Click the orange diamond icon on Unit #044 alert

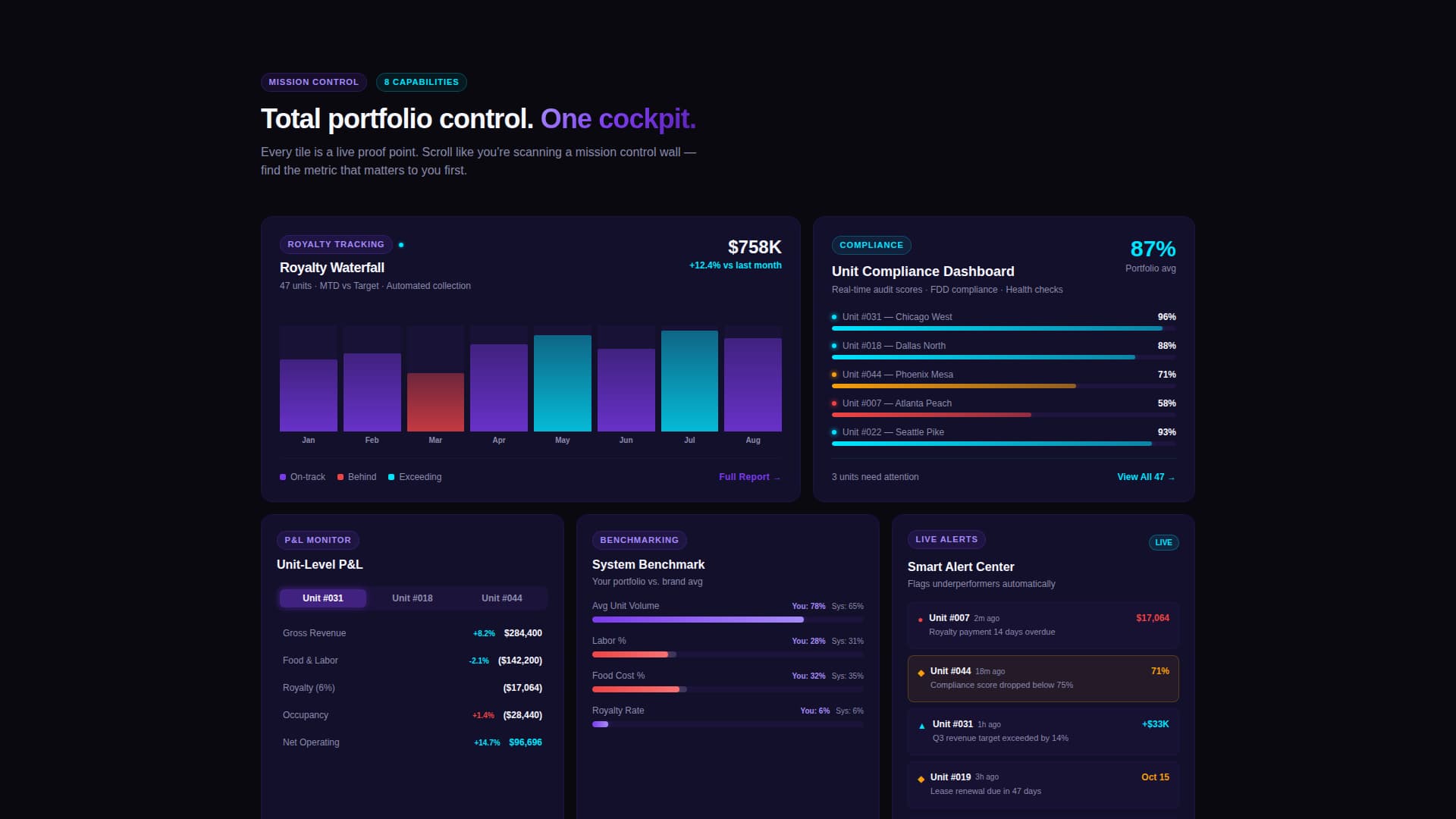click(921, 673)
